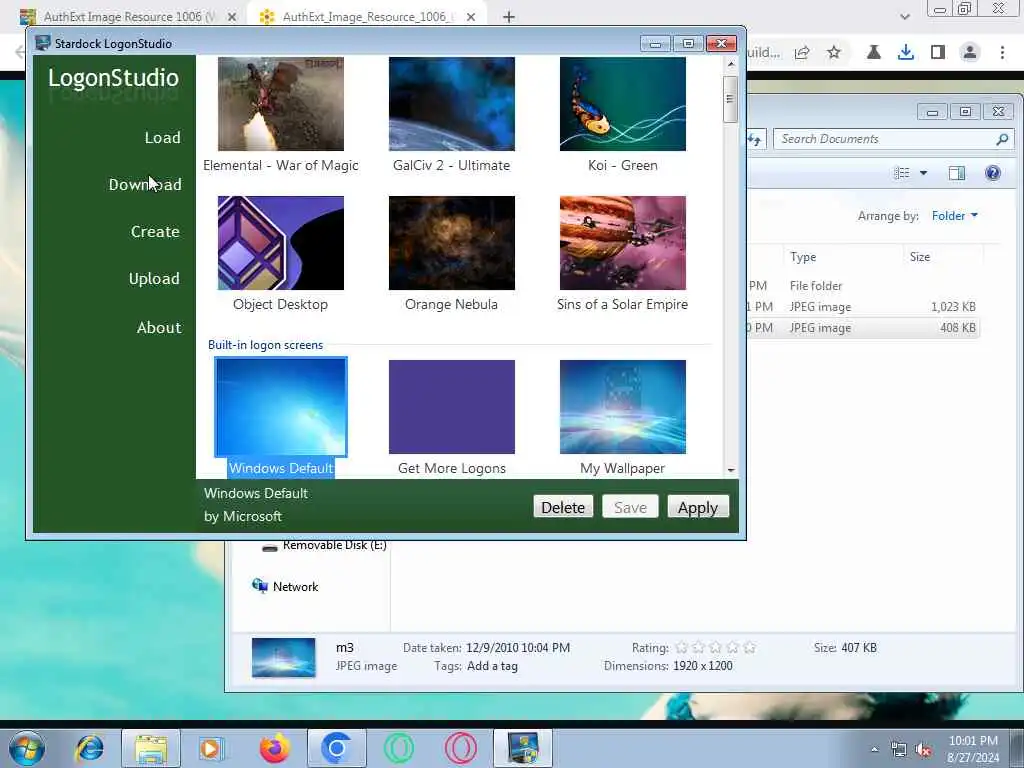Open the About section in LogonStudio
The width and height of the screenshot is (1024, 768).
pos(159,328)
